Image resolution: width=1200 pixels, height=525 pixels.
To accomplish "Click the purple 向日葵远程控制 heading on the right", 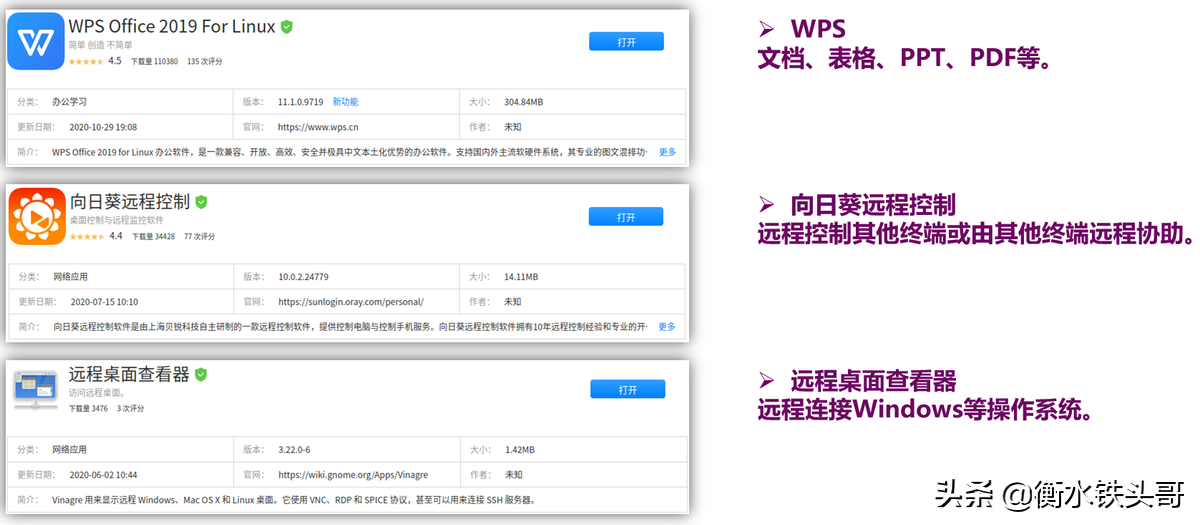I will (x=873, y=206).
